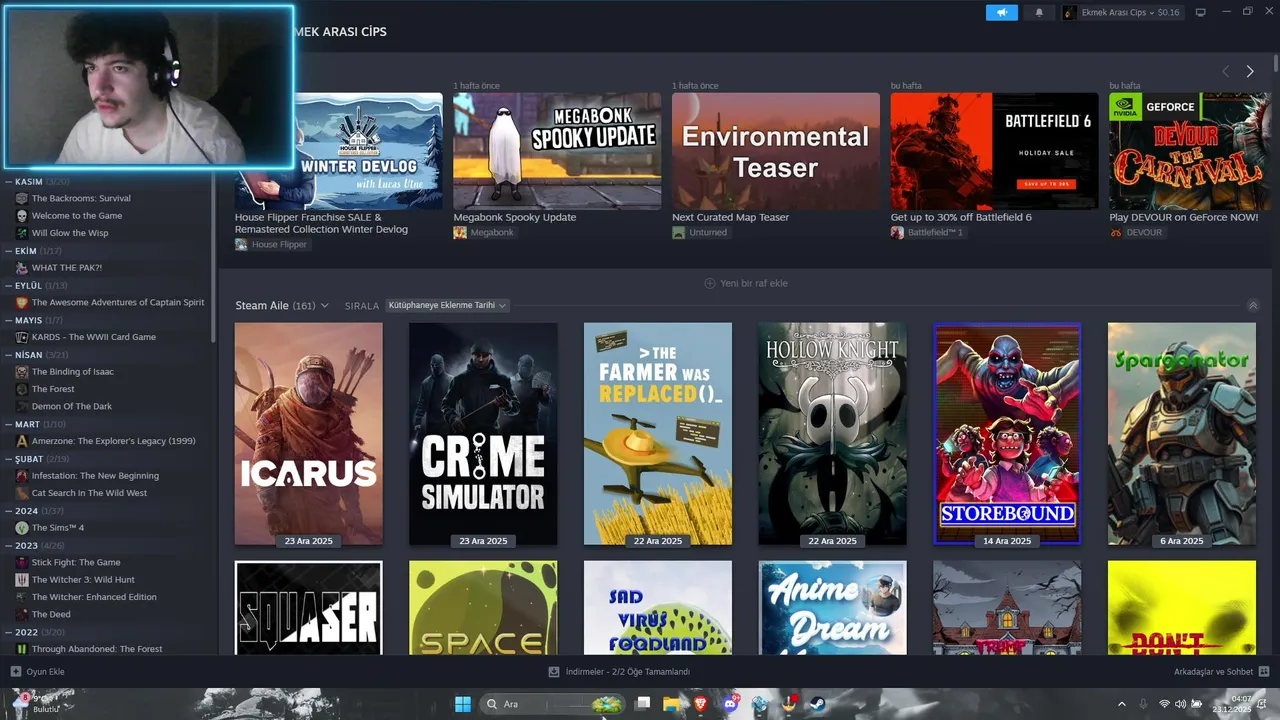Click the Unturned game label under news
1280x720 pixels.
tap(700, 232)
